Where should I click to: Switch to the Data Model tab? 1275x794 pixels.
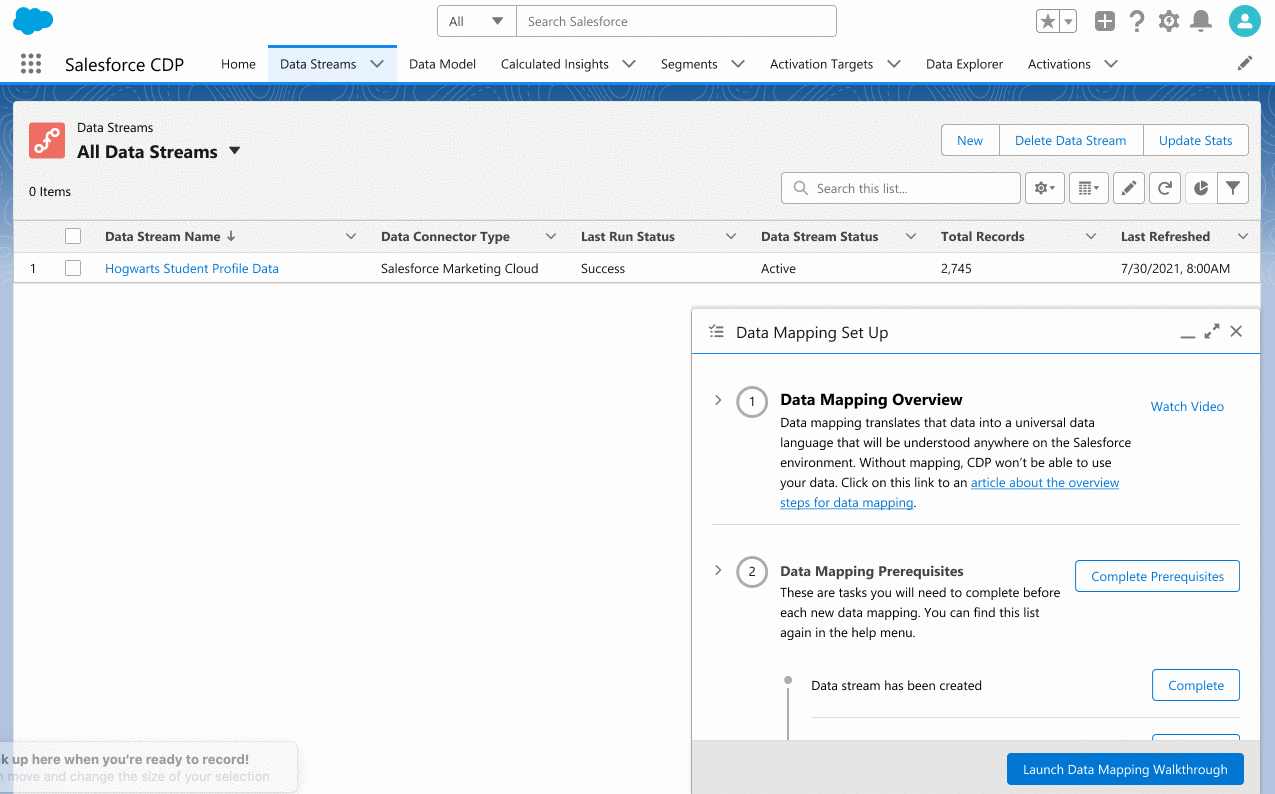pos(442,64)
